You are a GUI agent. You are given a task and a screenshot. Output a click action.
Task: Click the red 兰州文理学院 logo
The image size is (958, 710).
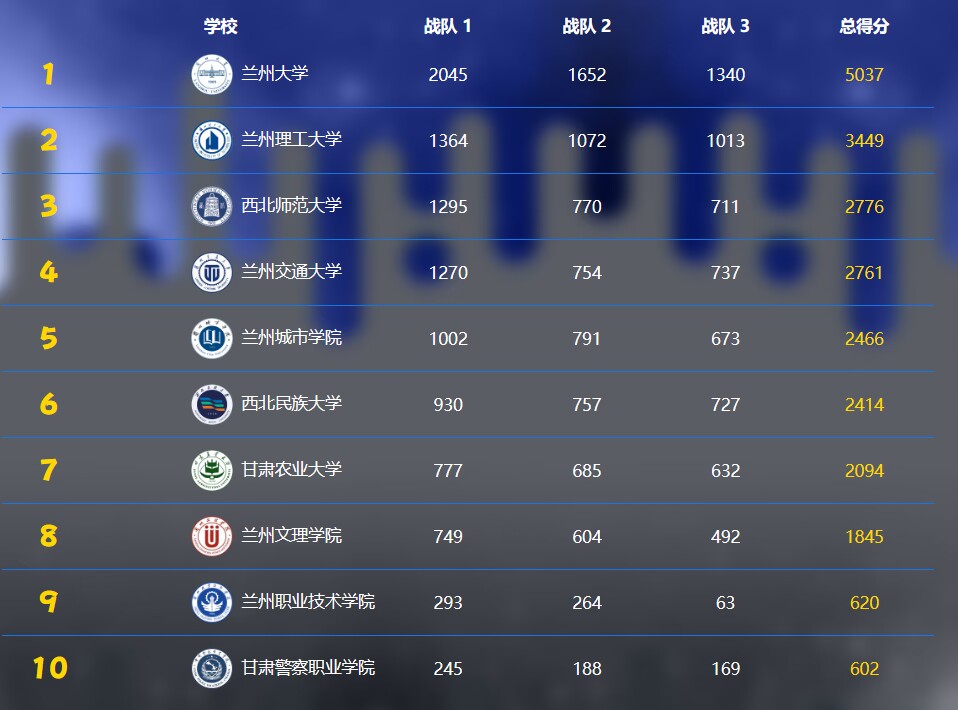pos(212,536)
